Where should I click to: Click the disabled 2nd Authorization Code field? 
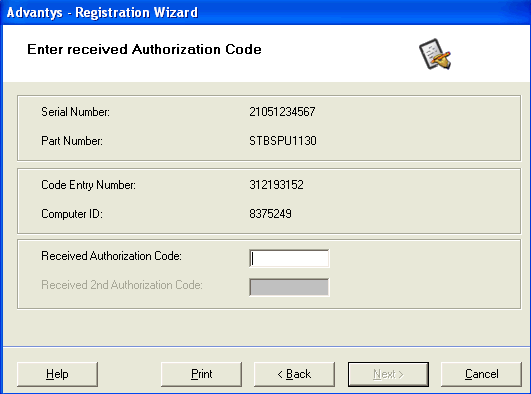(289, 287)
